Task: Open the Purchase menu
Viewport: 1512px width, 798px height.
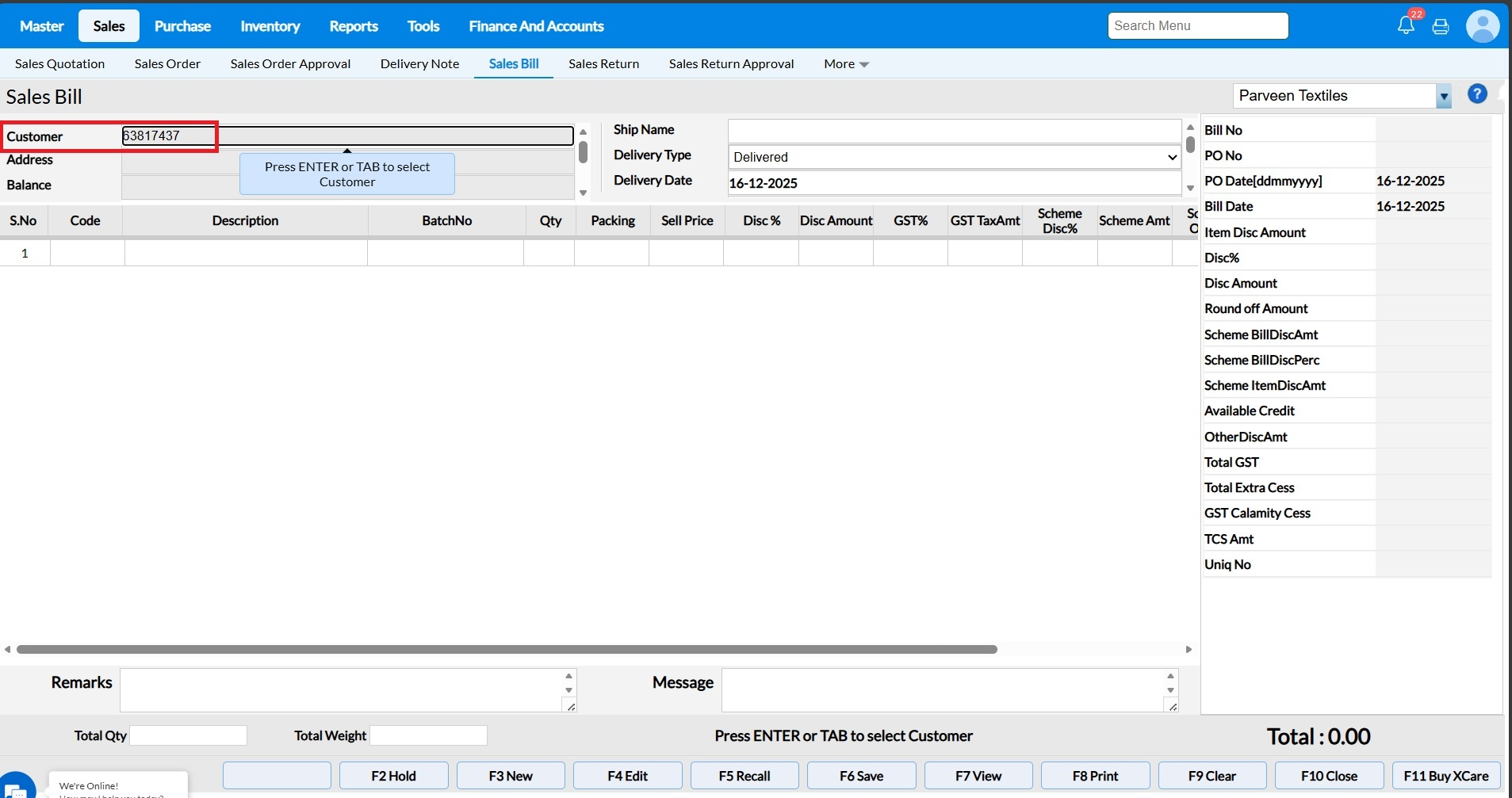Action: coord(182,26)
